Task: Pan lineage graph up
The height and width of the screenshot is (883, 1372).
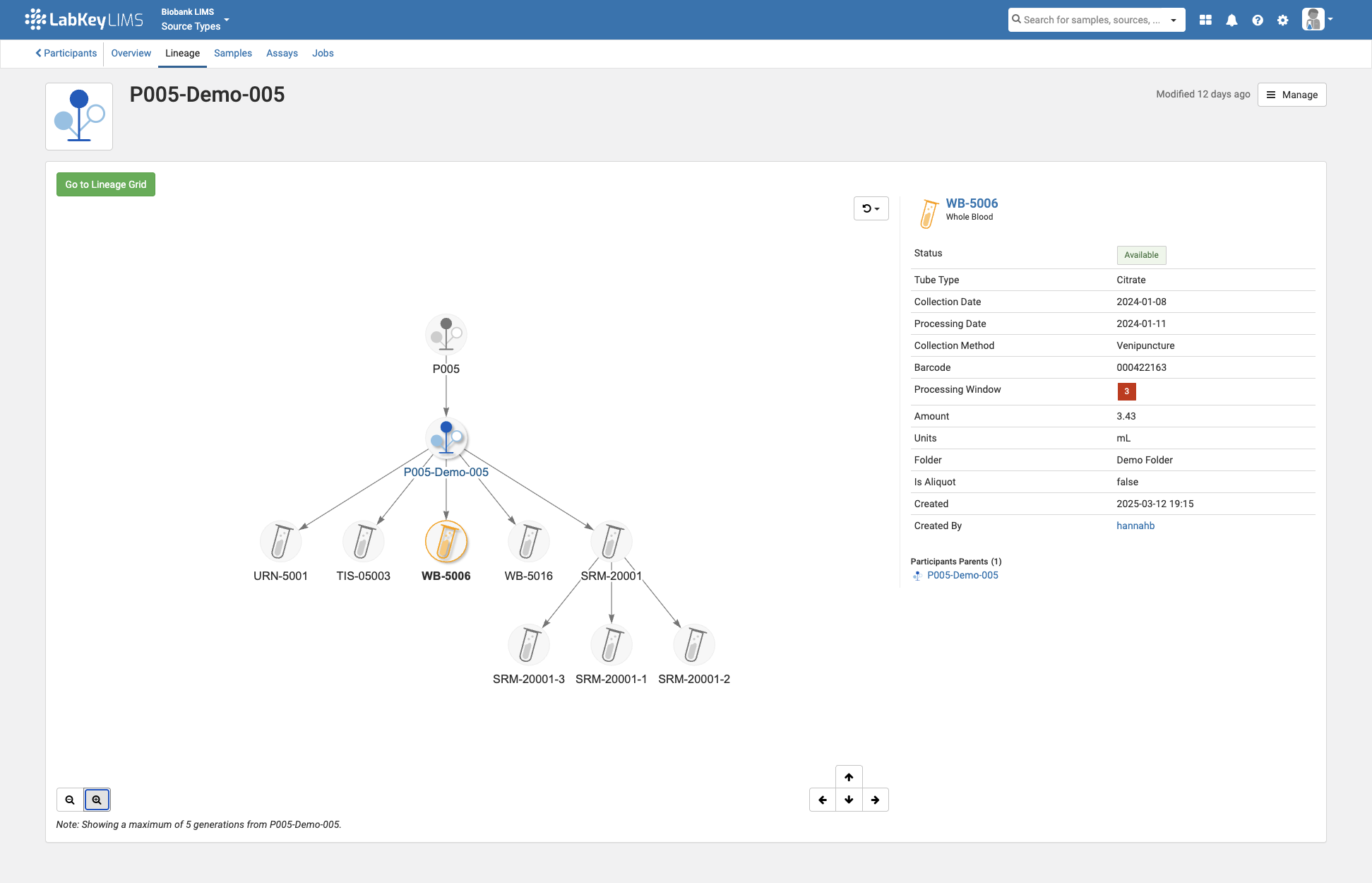Action: 849,777
